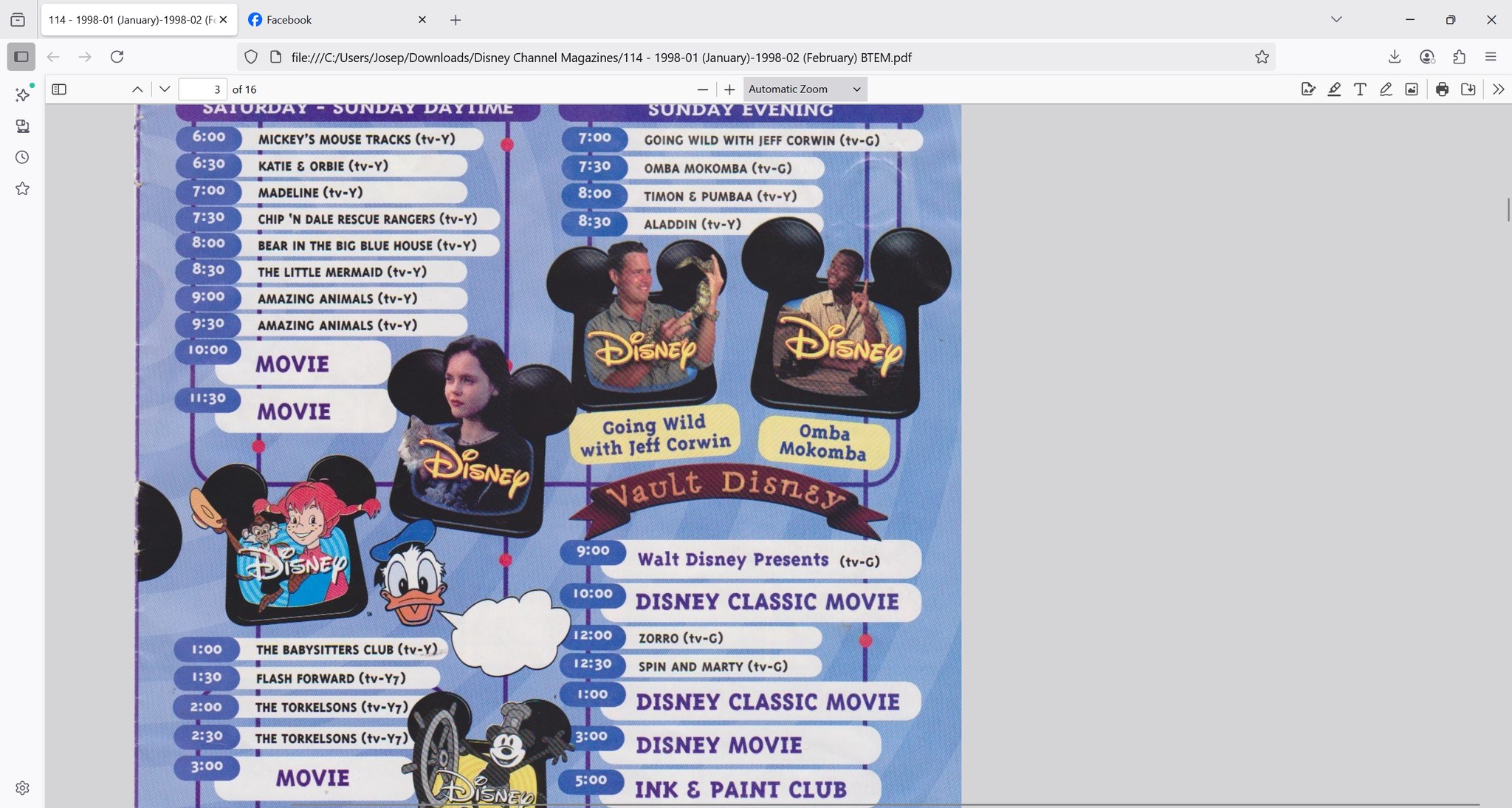Go to the previous PDF page
1512x808 pixels.
click(x=137, y=89)
